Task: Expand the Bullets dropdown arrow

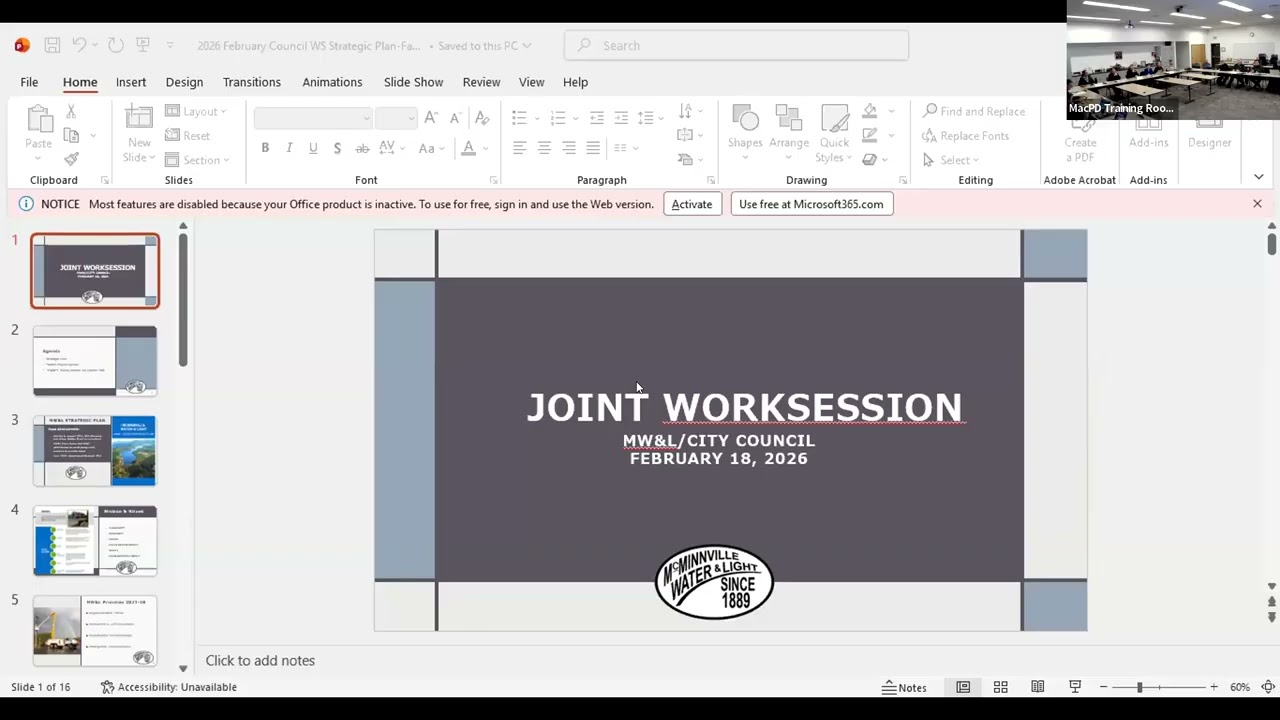Action: [538, 118]
